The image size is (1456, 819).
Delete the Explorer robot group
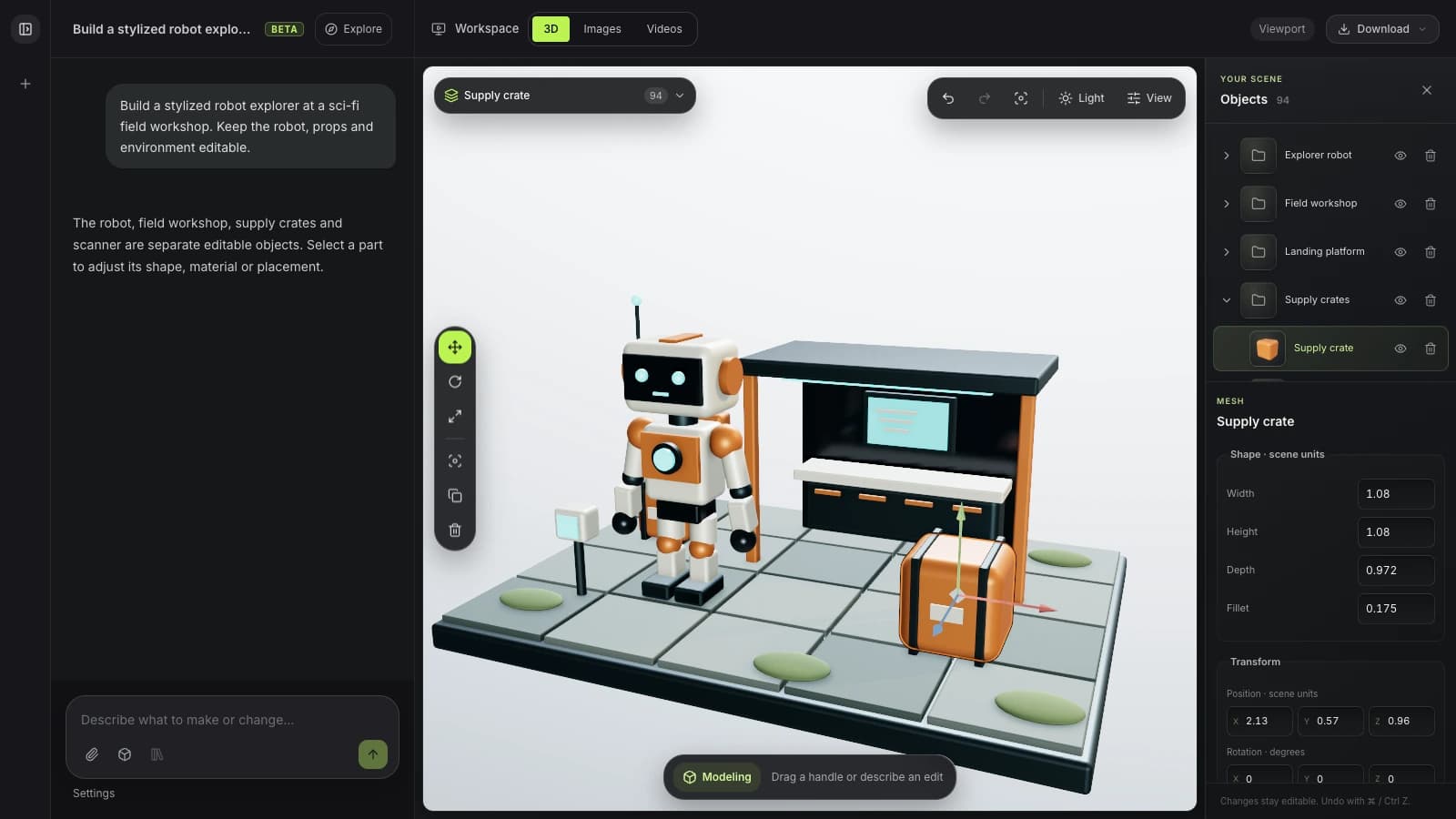tap(1431, 156)
